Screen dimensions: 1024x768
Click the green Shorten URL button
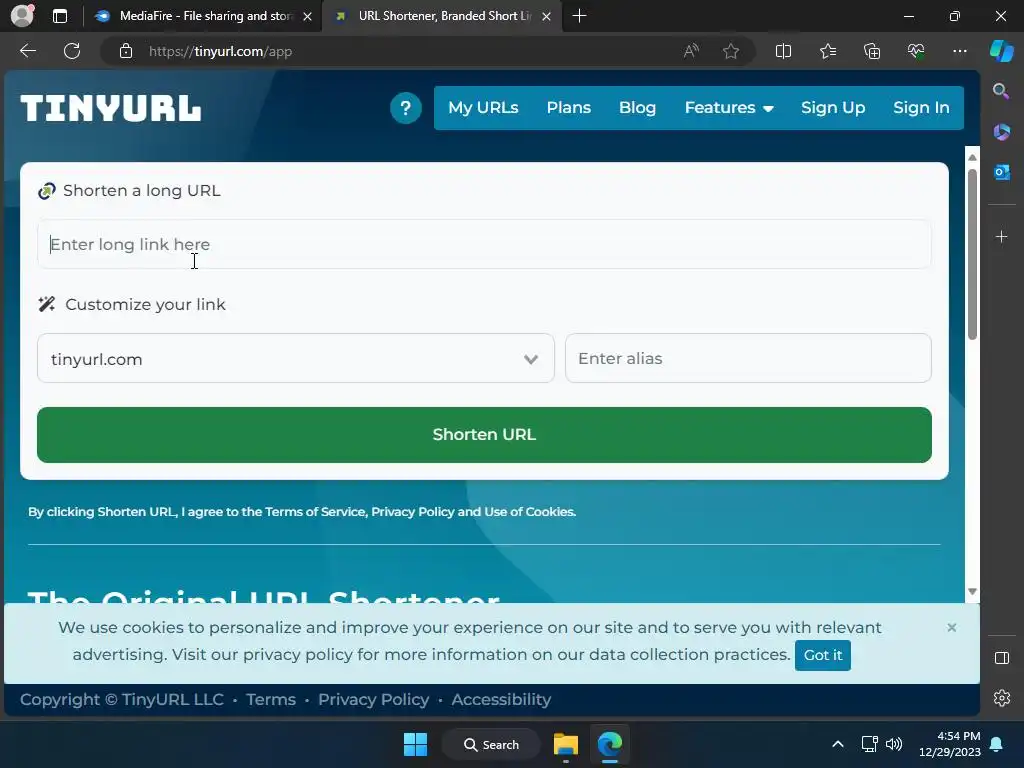point(484,435)
